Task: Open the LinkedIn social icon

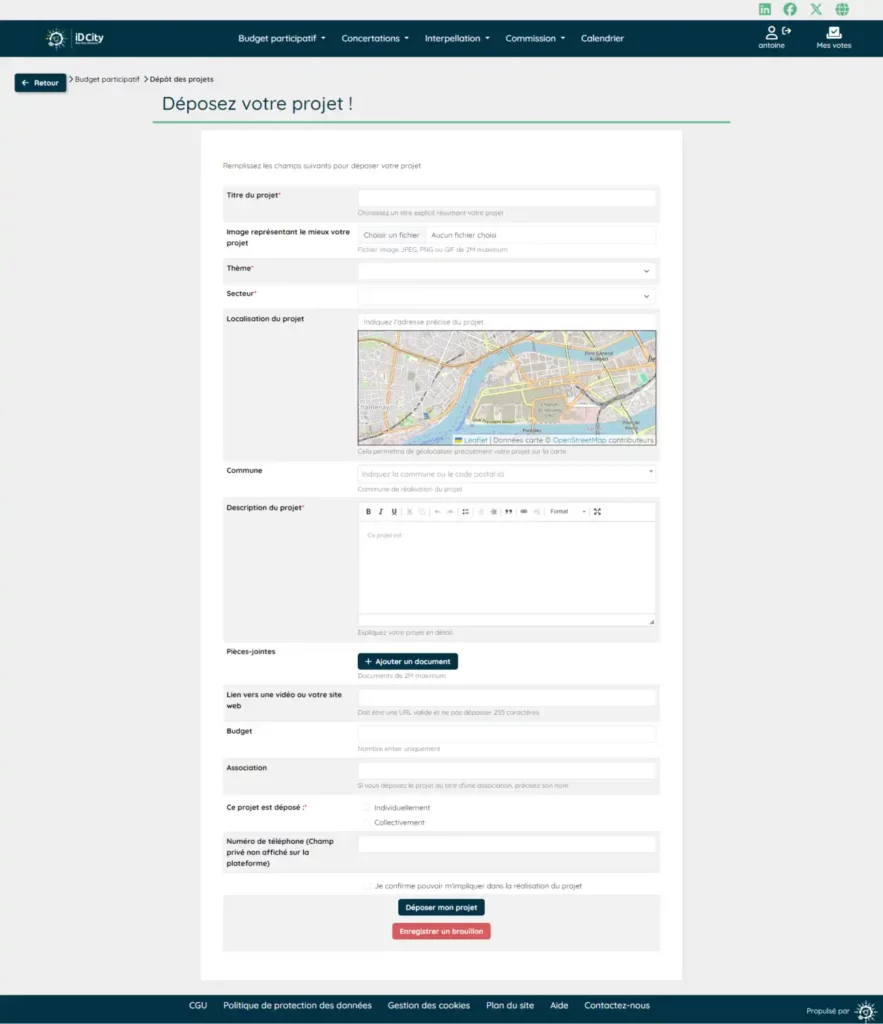Action: pyautogui.click(x=765, y=9)
